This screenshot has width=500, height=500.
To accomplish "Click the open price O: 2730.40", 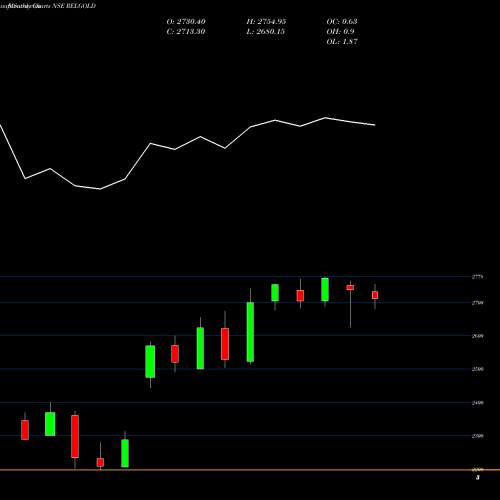I will 186,22.
